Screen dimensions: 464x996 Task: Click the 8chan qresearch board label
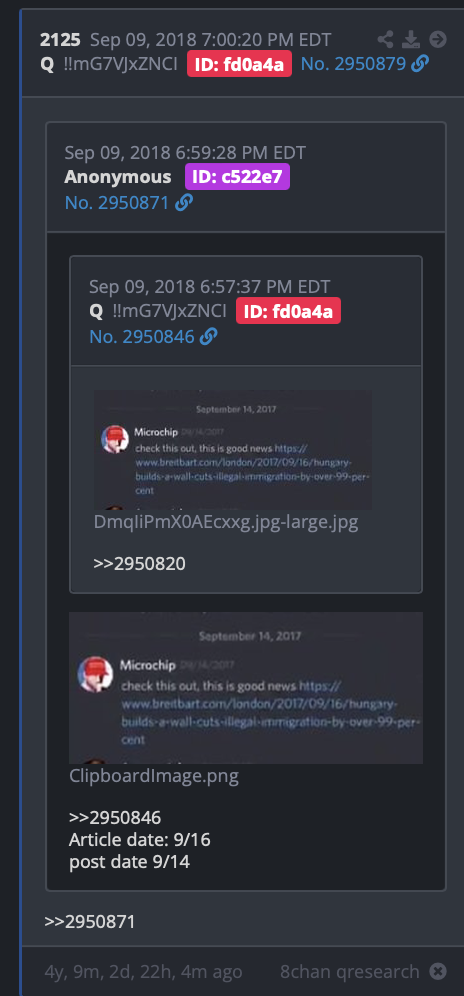click(x=350, y=971)
